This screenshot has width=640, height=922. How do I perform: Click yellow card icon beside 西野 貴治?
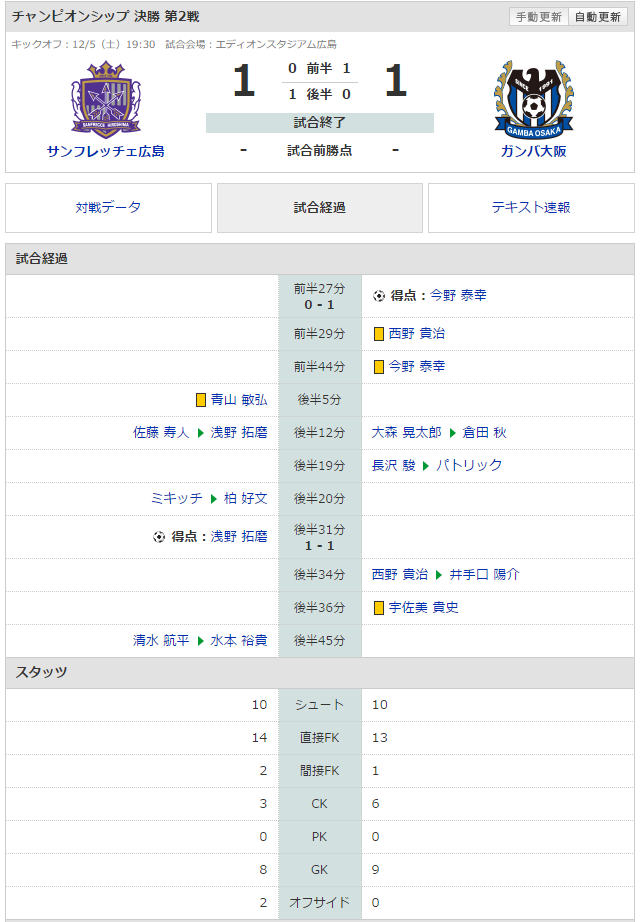379,334
